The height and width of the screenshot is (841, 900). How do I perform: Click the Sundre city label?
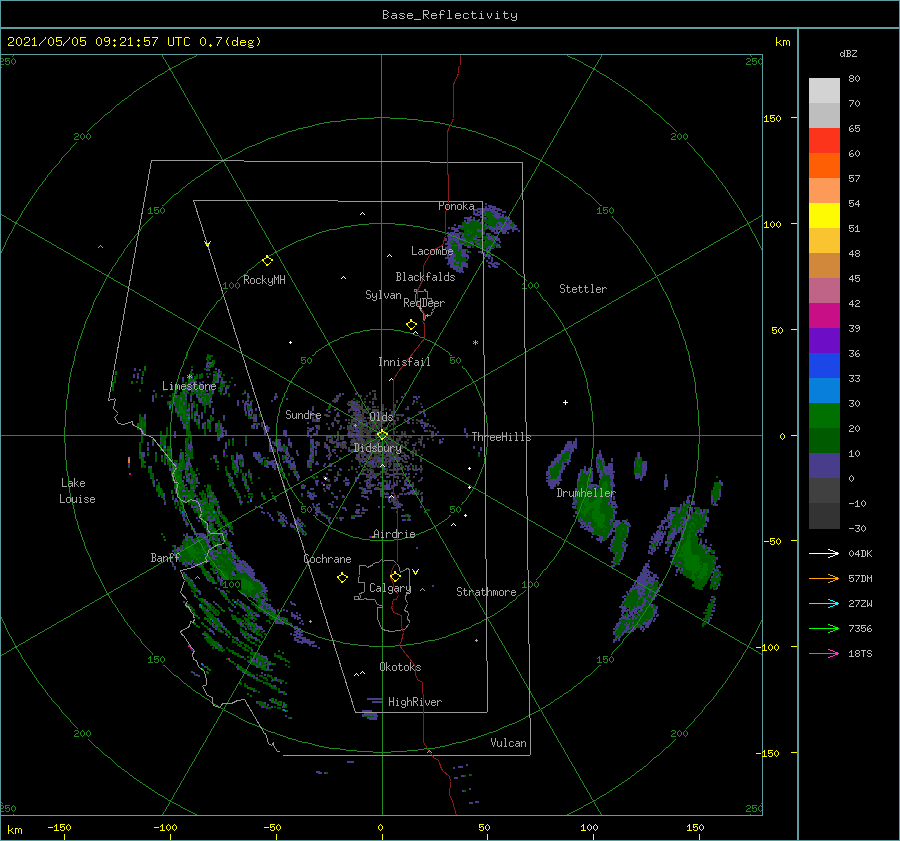point(303,414)
